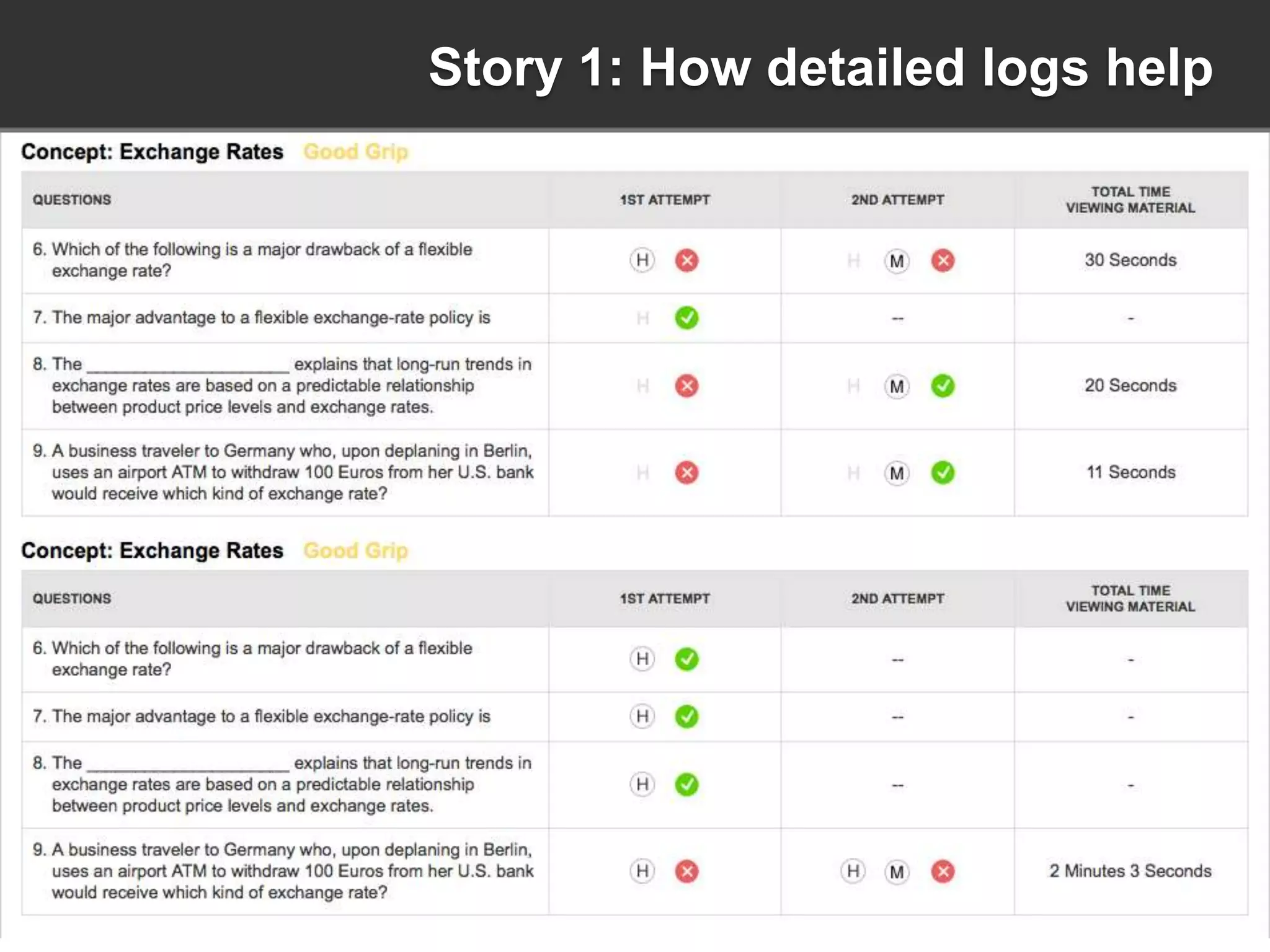Click the green check for question 7 in the upper table

pos(686,317)
